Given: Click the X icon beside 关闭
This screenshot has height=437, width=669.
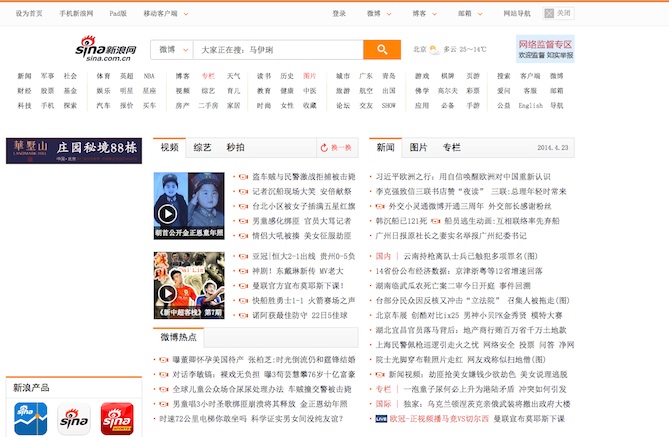Looking at the screenshot, I should click(549, 13).
